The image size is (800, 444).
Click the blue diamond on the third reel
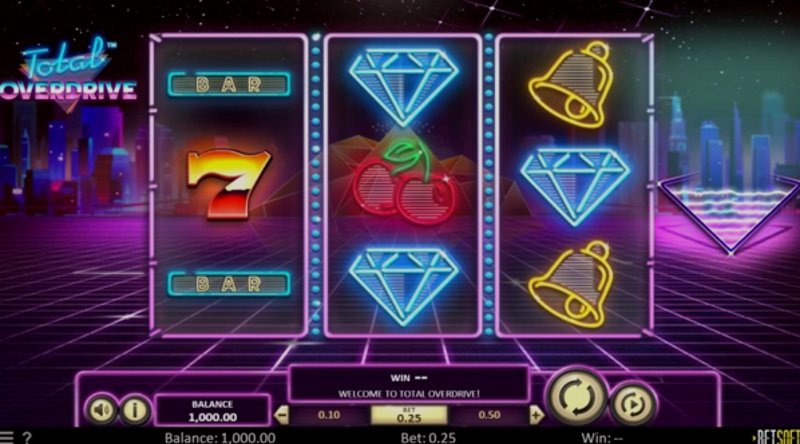tap(575, 187)
